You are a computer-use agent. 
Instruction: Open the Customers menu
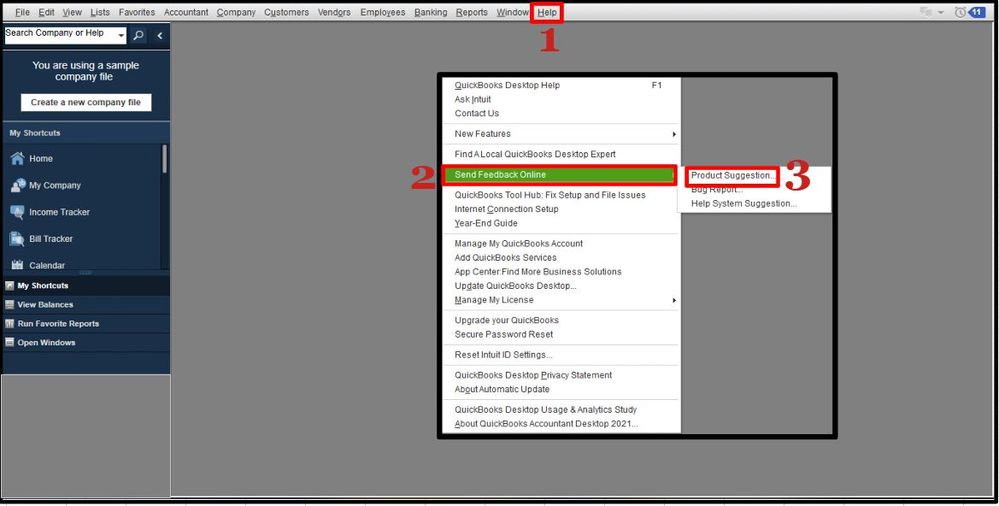286,12
